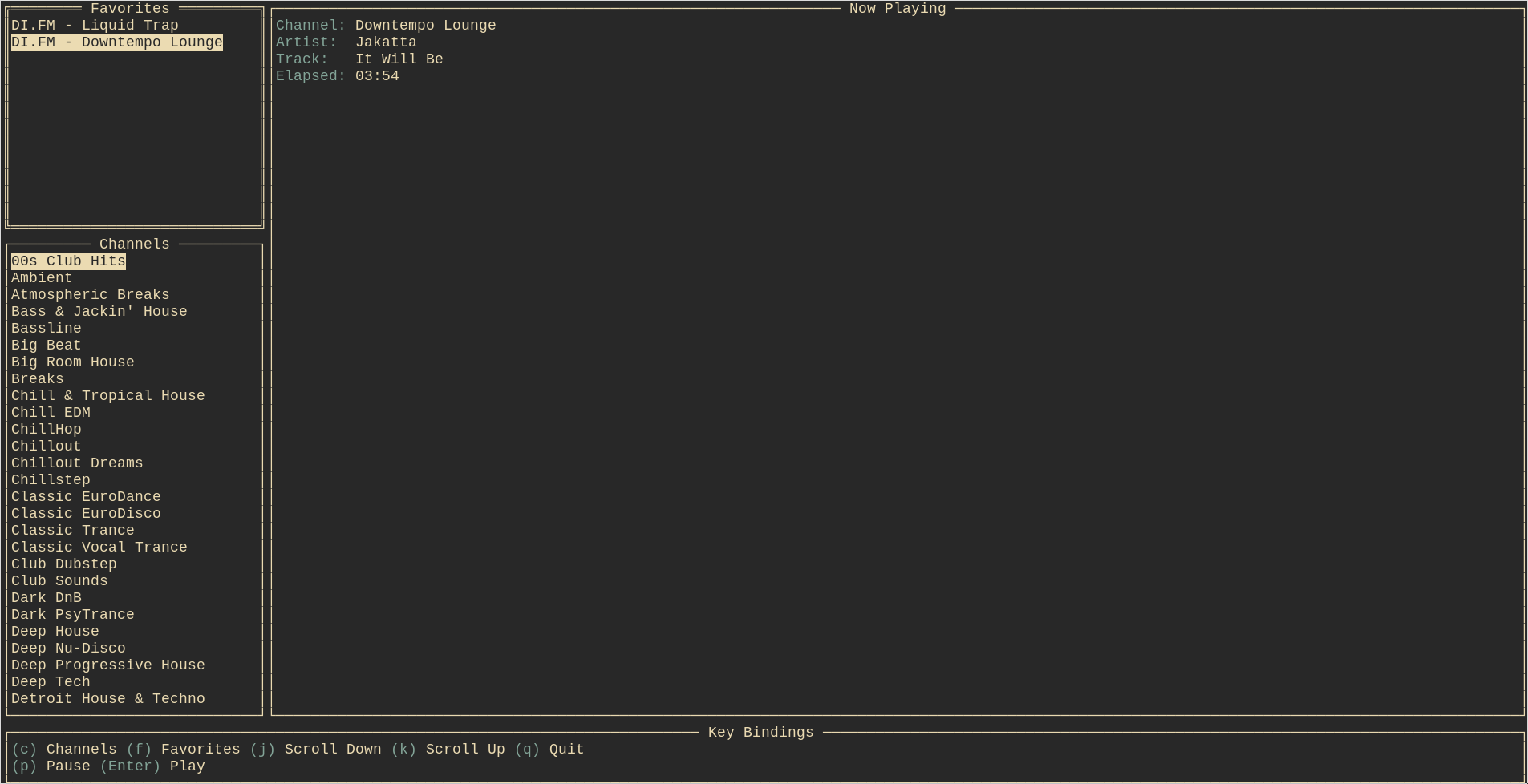Choose the Classic Trance channel
The width and height of the screenshot is (1528, 784).
coord(73,531)
